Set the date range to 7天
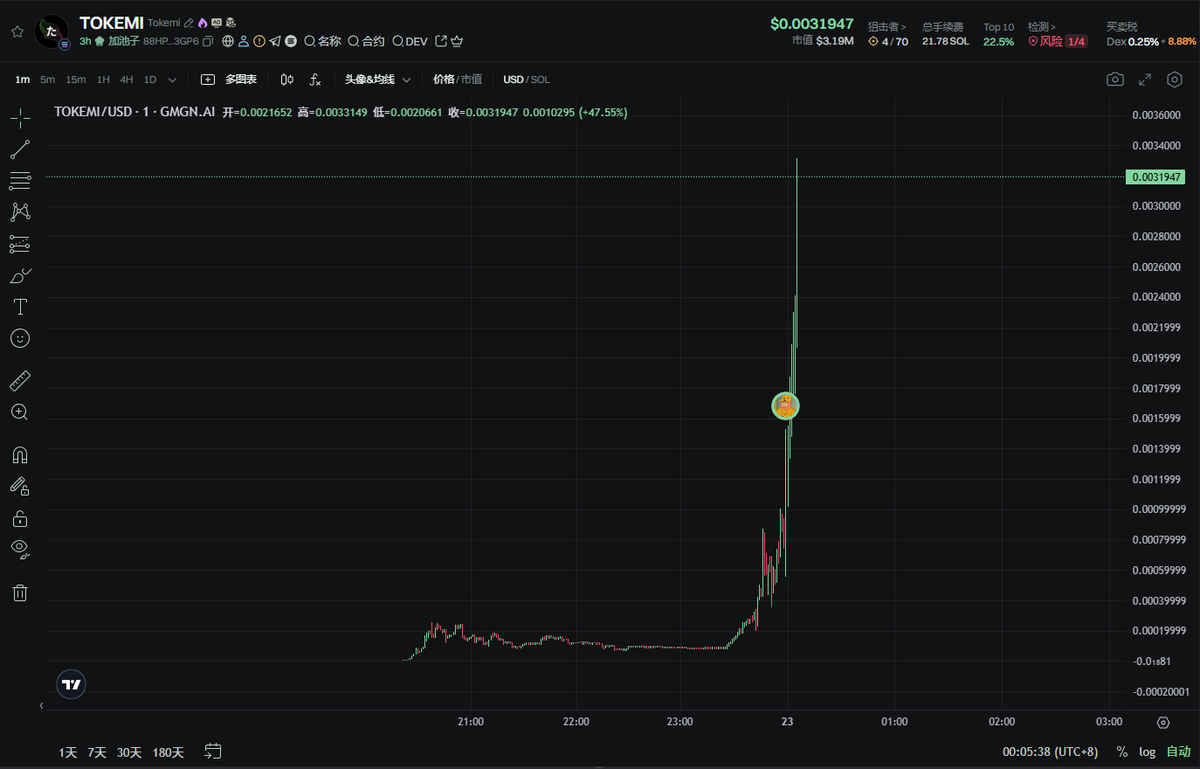Viewport: 1200px width, 769px height. (x=97, y=752)
